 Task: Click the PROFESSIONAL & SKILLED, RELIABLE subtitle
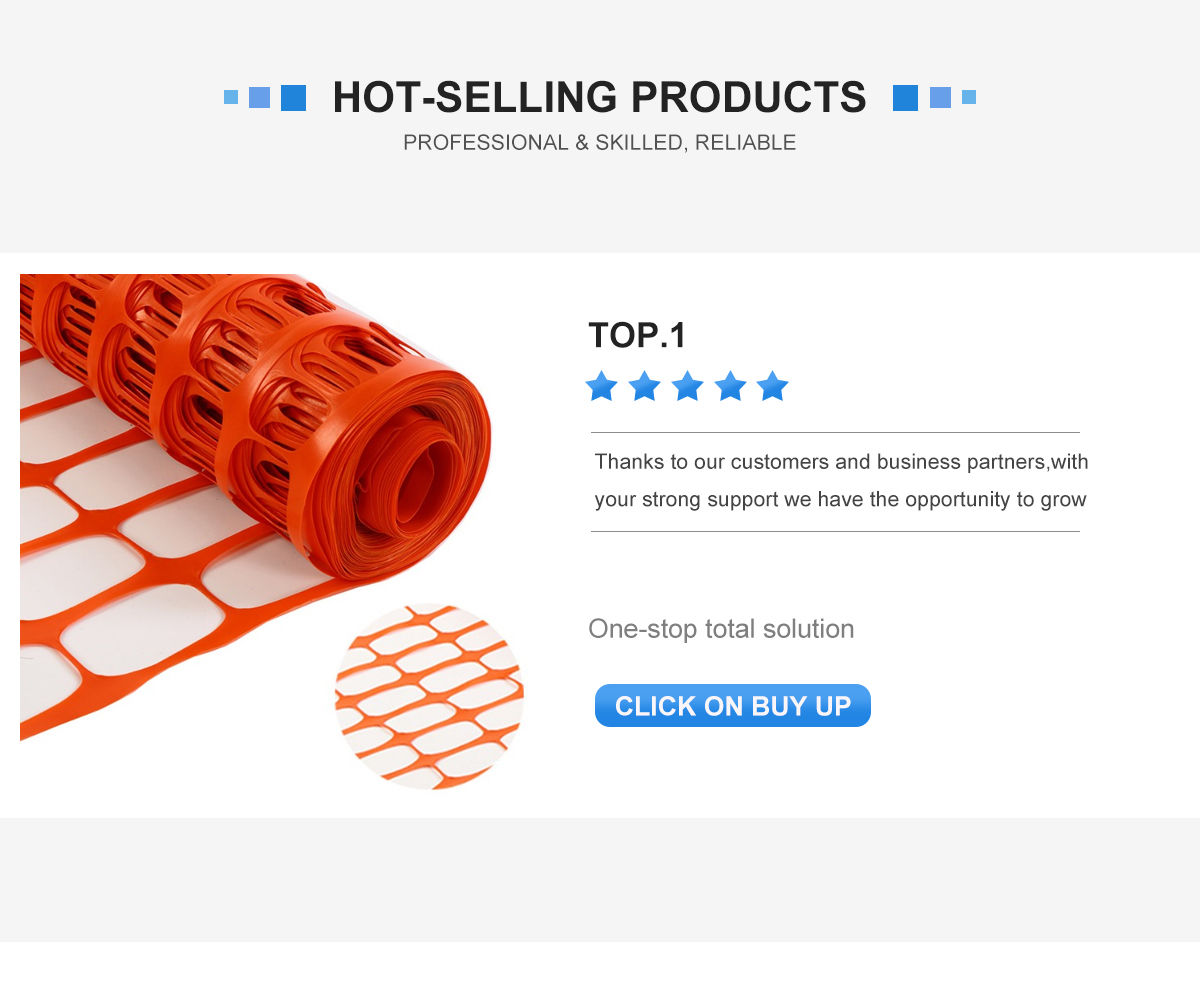point(599,143)
